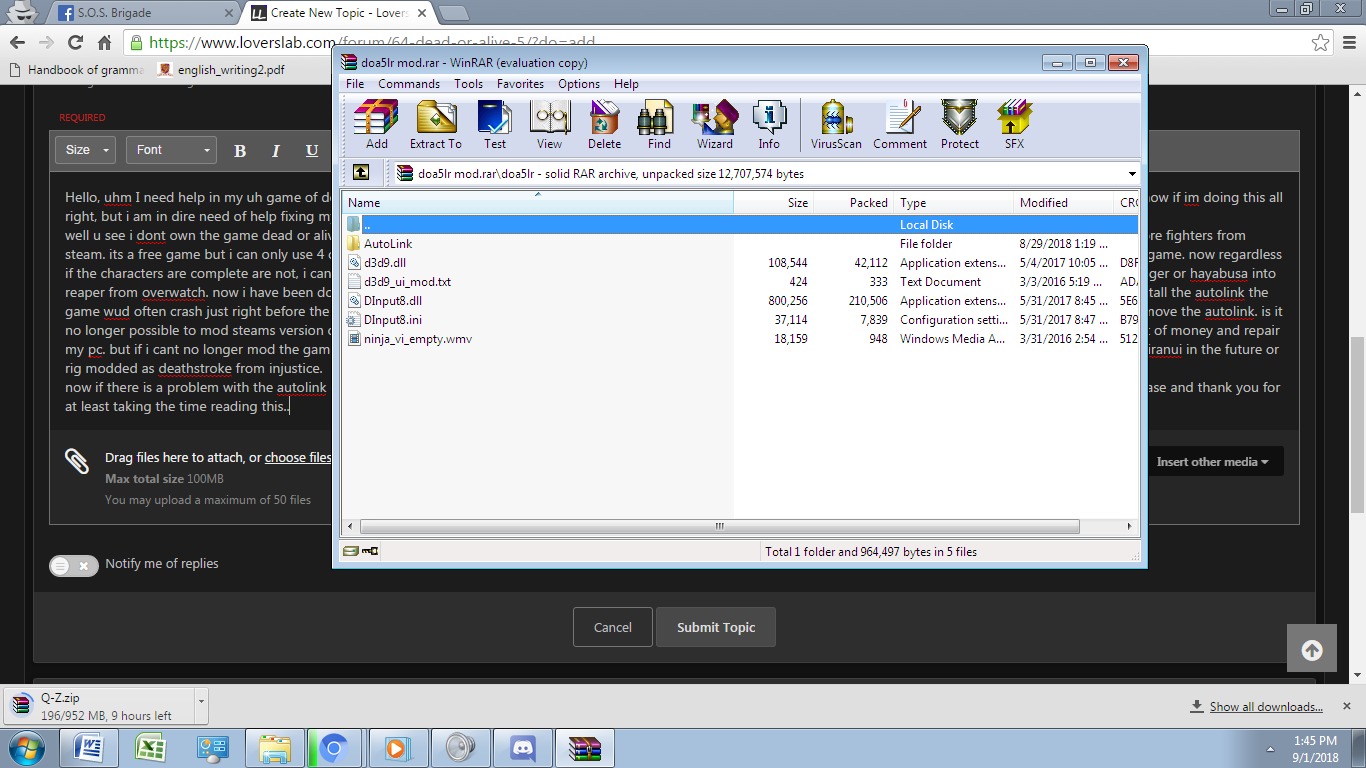Run VirusScan on the archive
Viewport: 1366px width, 768px height.
click(836, 125)
